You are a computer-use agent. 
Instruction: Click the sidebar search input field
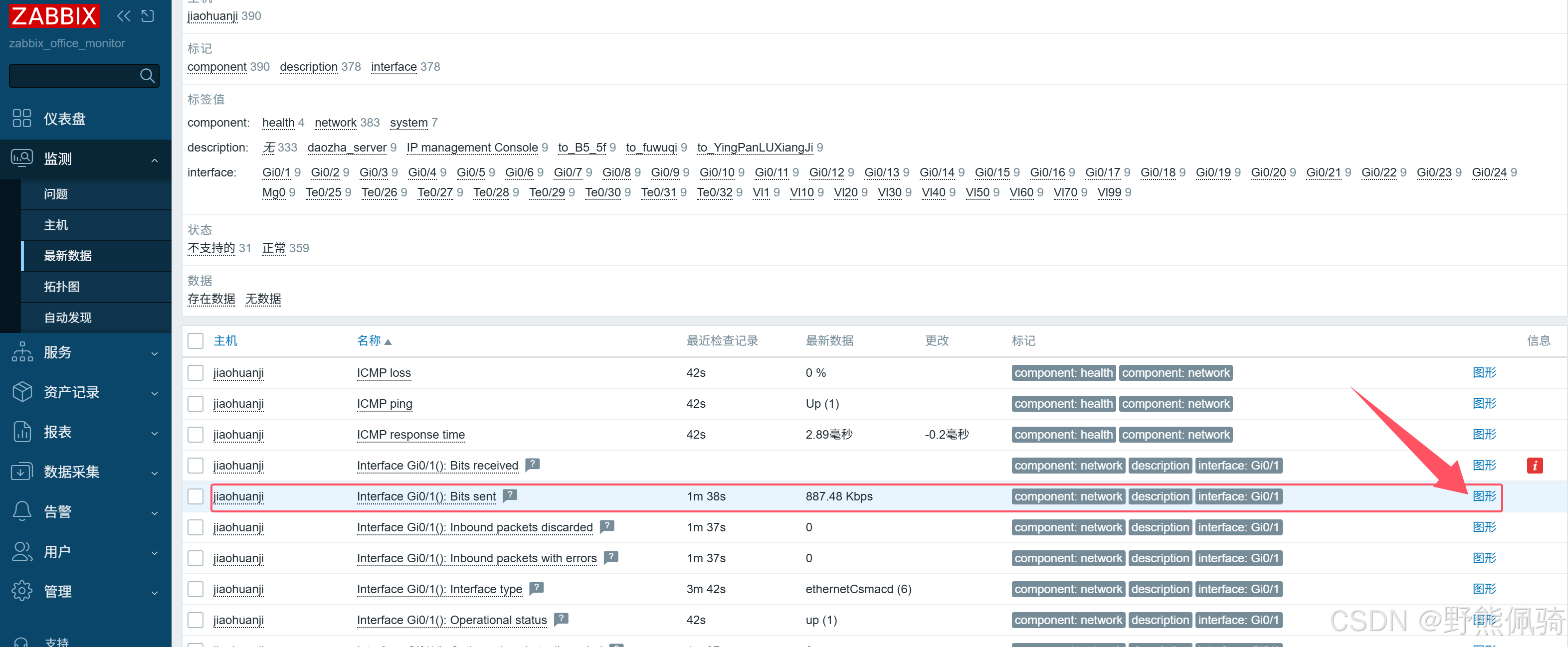point(73,75)
